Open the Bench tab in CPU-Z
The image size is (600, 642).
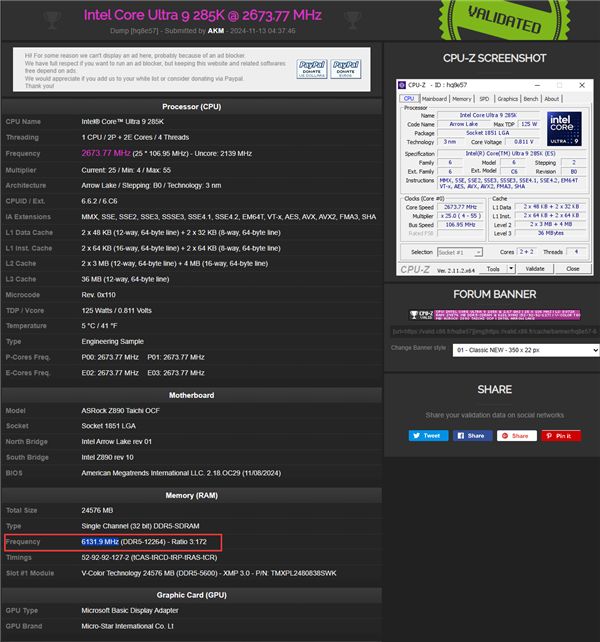(531, 99)
